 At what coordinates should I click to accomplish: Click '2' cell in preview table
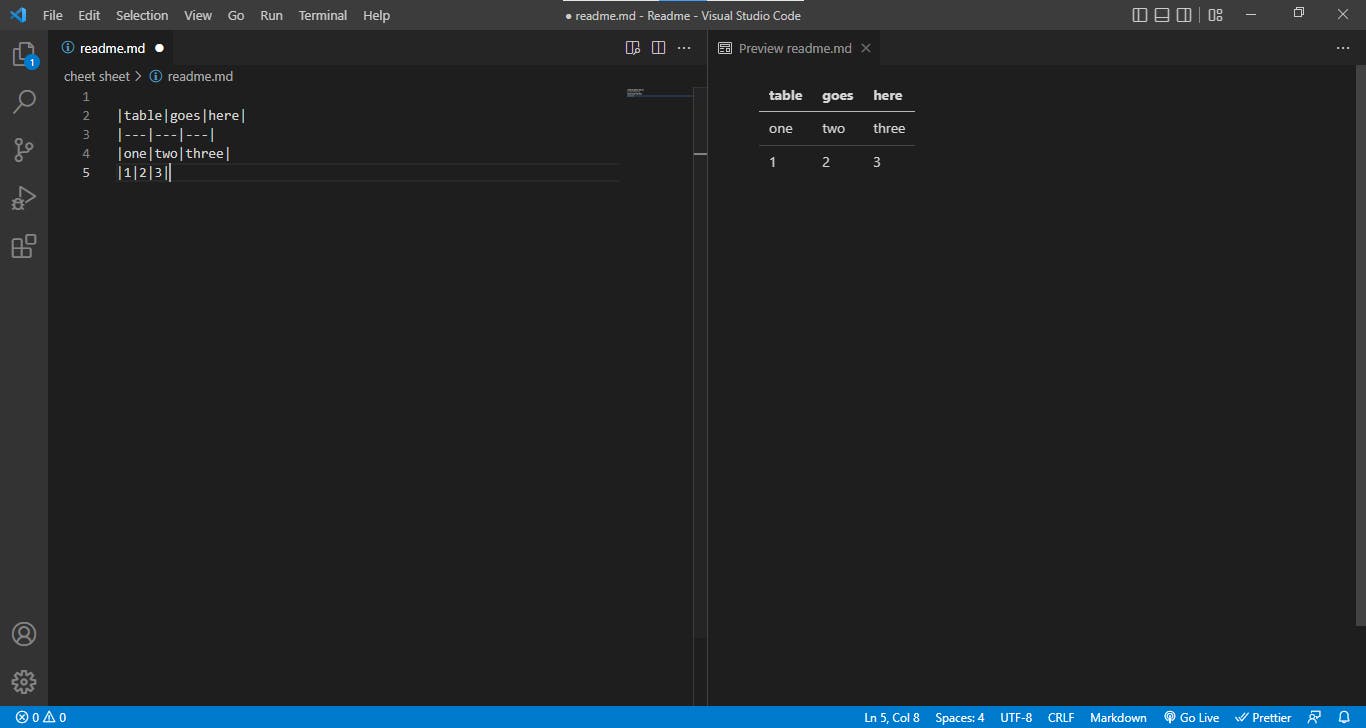[x=826, y=162]
